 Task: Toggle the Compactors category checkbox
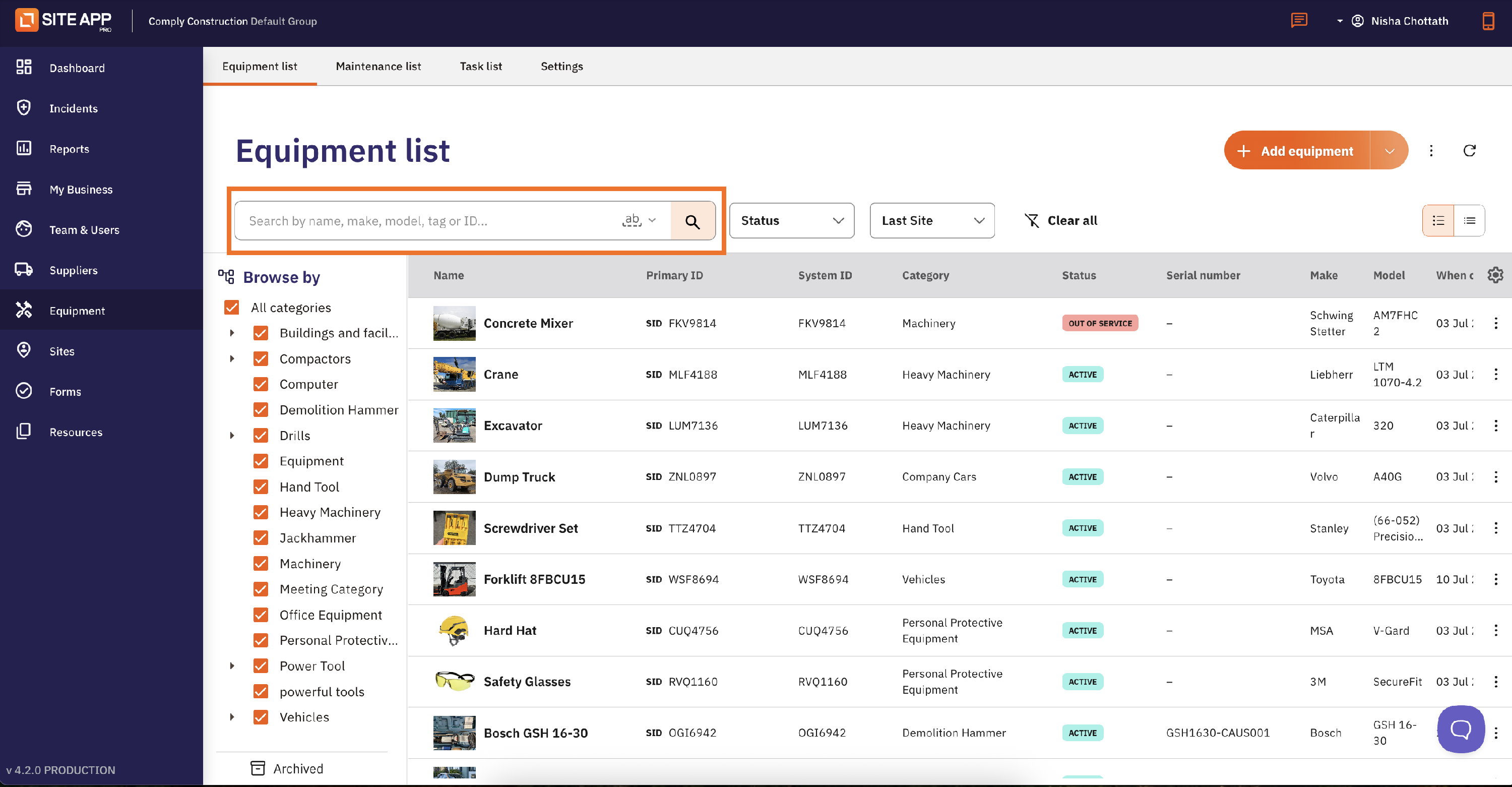coord(261,358)
